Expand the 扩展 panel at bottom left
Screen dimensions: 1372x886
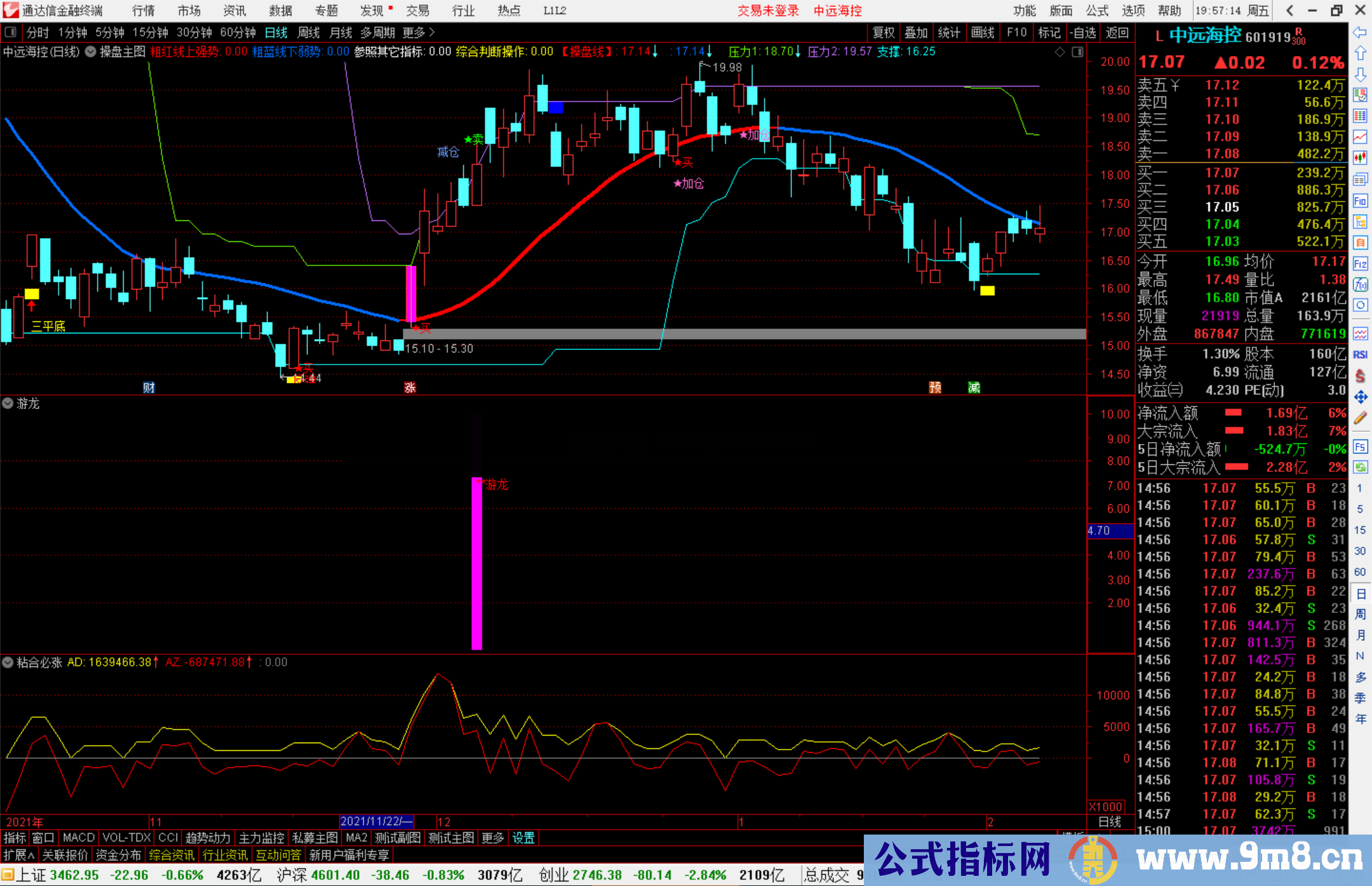[19, 855]
